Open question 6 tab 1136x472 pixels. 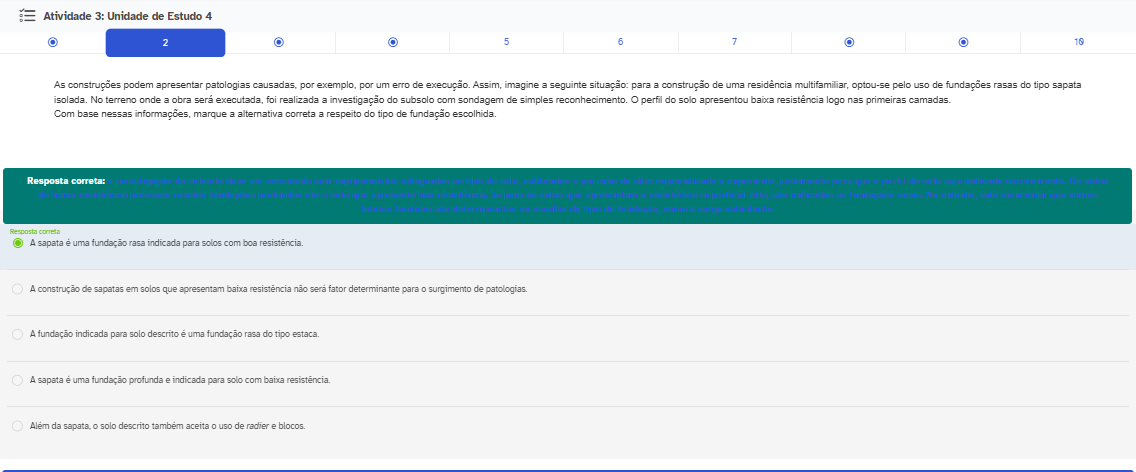620,42
